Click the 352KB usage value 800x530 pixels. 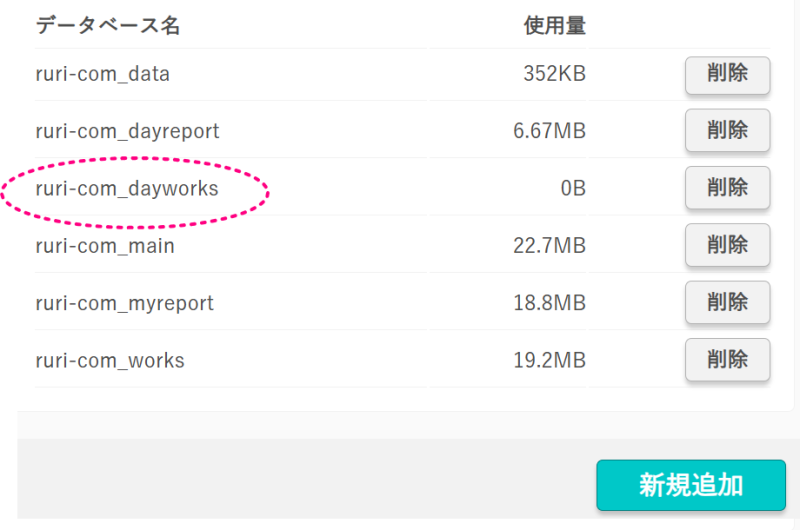(x=554, y=74)
